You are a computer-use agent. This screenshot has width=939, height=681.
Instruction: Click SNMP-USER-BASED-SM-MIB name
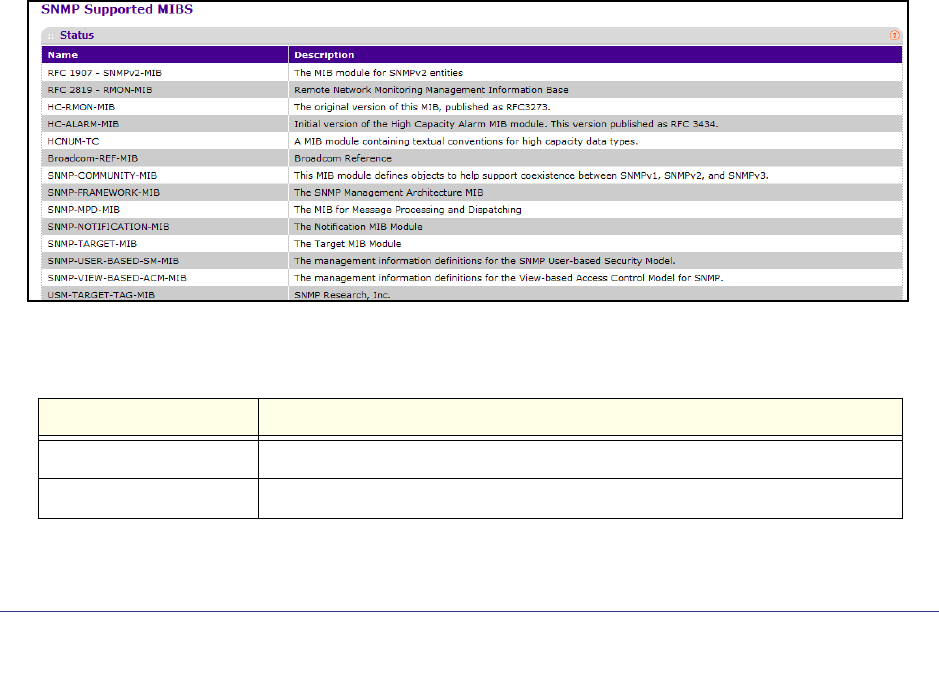click(x=113, y=261)
